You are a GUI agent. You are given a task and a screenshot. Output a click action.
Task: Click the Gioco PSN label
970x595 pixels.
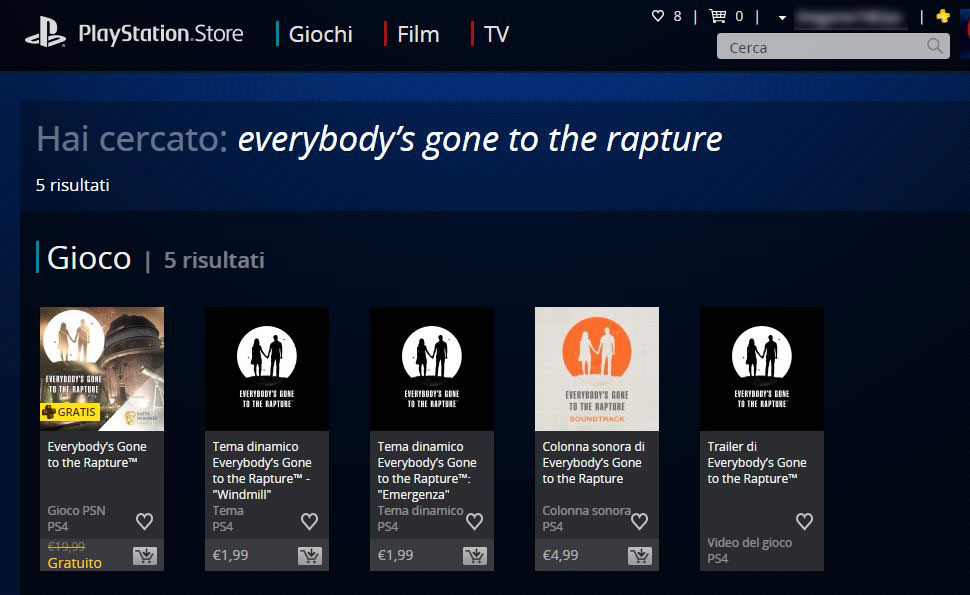(76, 511)
